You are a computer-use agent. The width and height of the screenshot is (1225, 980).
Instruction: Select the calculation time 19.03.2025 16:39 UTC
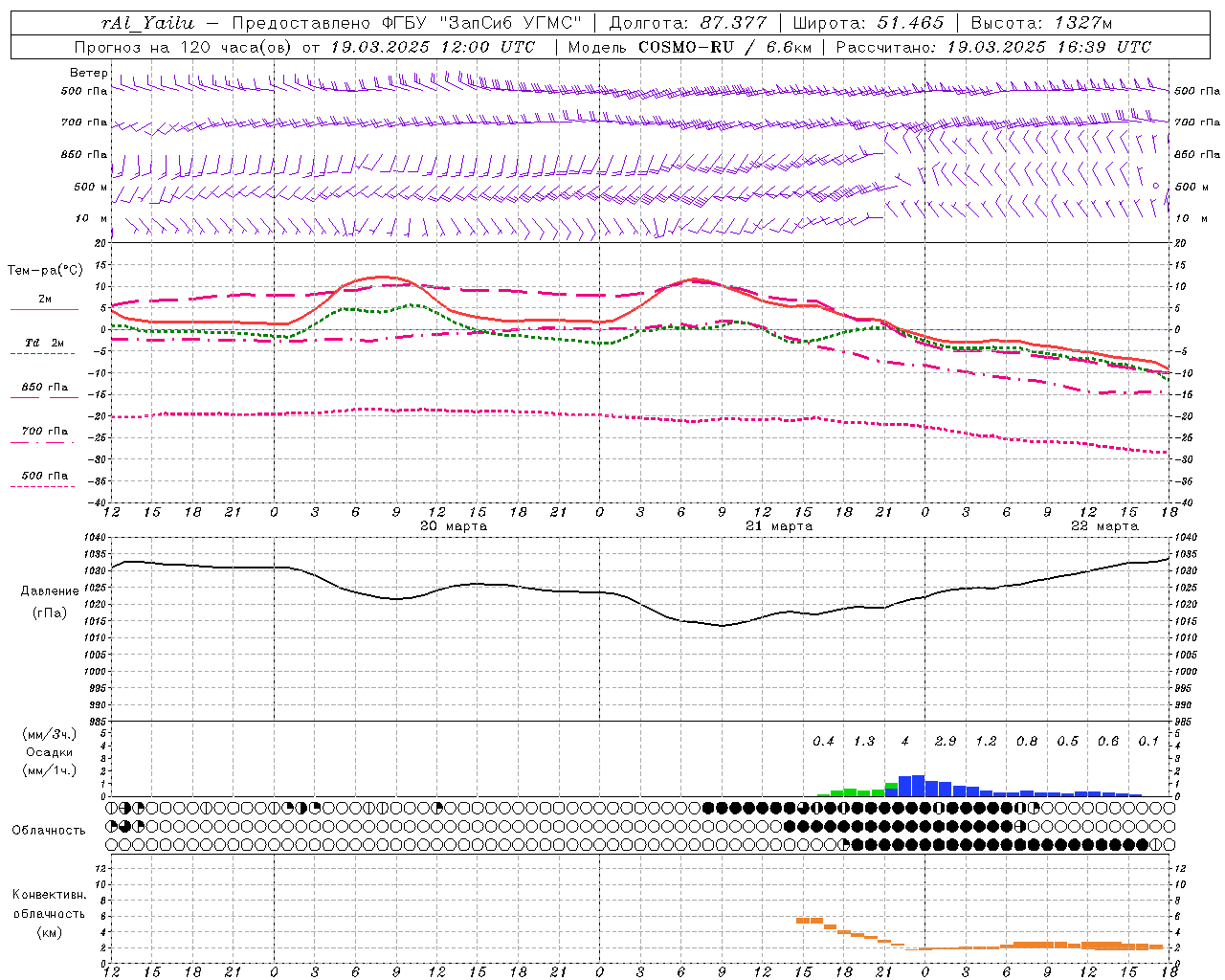click(1049, 47)
